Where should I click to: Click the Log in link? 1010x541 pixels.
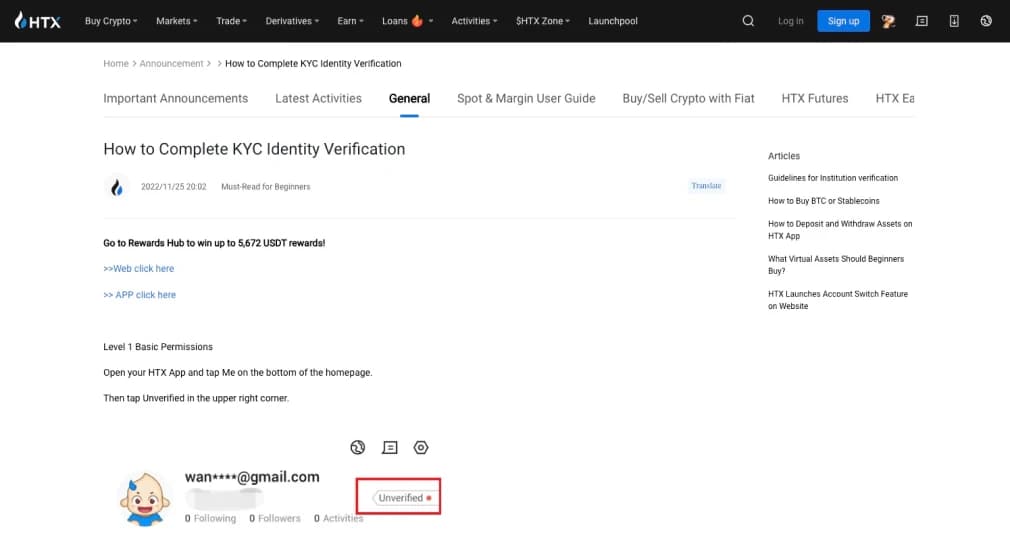coord(790,21)
